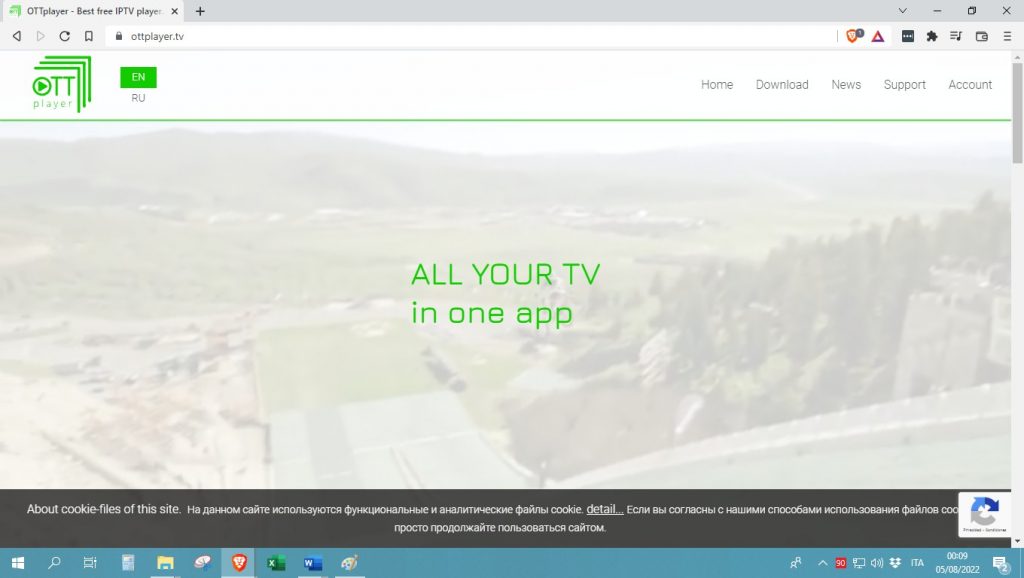
Task: Switch site language to EN
Action: point(138,77)
